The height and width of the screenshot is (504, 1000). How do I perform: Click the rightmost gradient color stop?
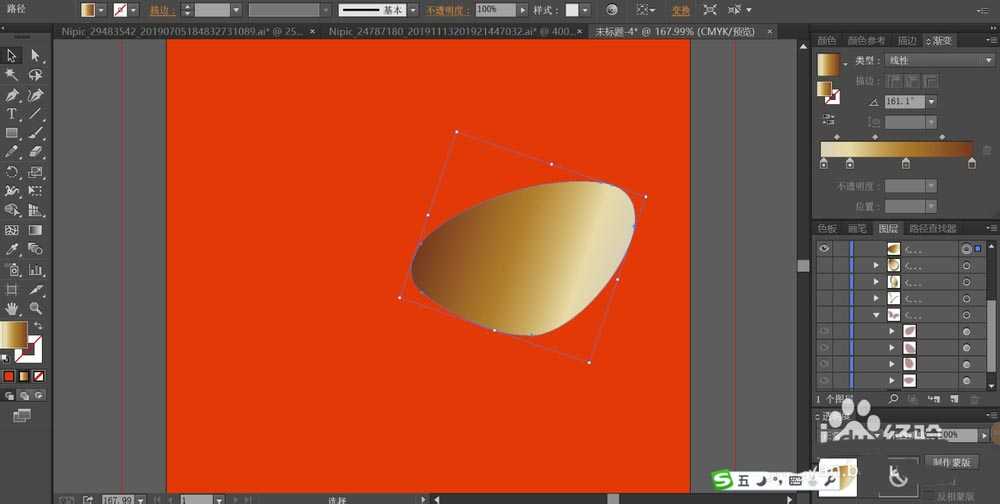(971, 164)
